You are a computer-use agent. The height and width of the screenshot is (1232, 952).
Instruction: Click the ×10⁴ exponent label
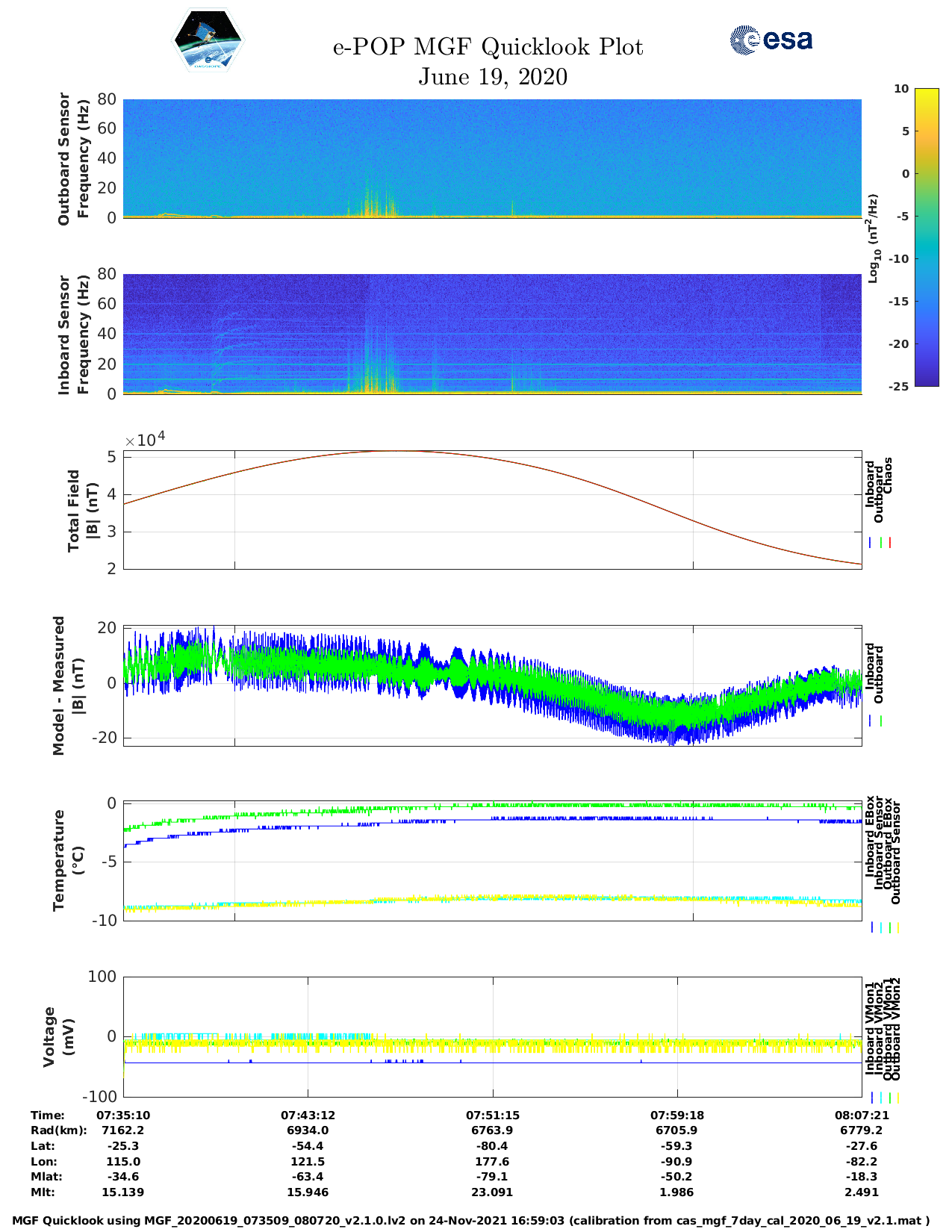click(144, 440)
